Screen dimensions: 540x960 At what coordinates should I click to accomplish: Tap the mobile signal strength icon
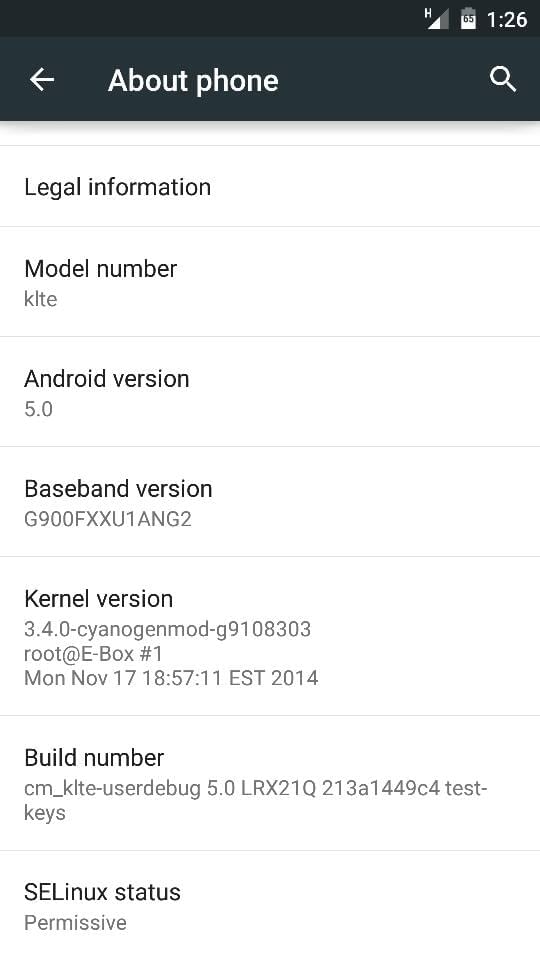click(437, 18)
